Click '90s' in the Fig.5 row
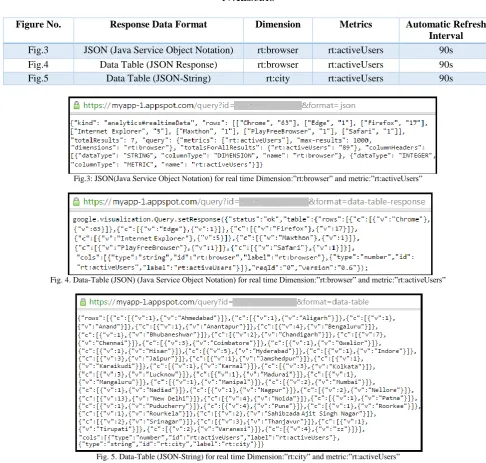486x463 pixels. 446,79
